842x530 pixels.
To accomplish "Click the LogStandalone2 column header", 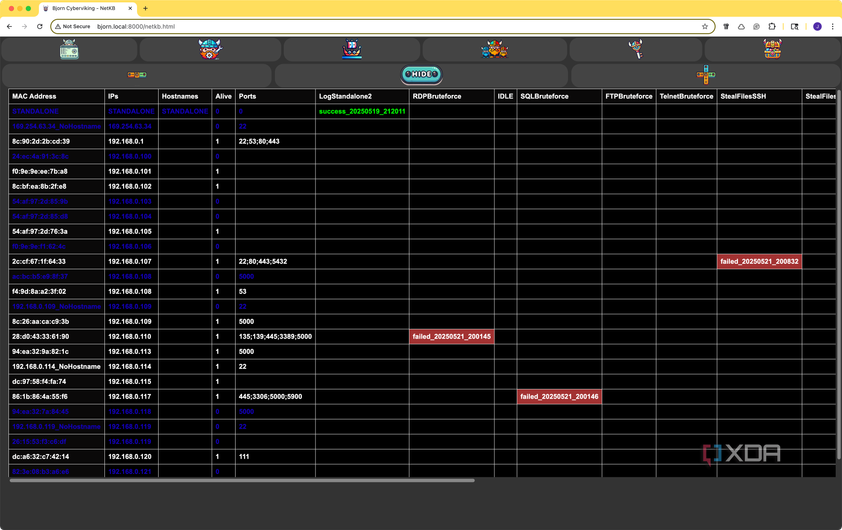I will click(362, 96).
